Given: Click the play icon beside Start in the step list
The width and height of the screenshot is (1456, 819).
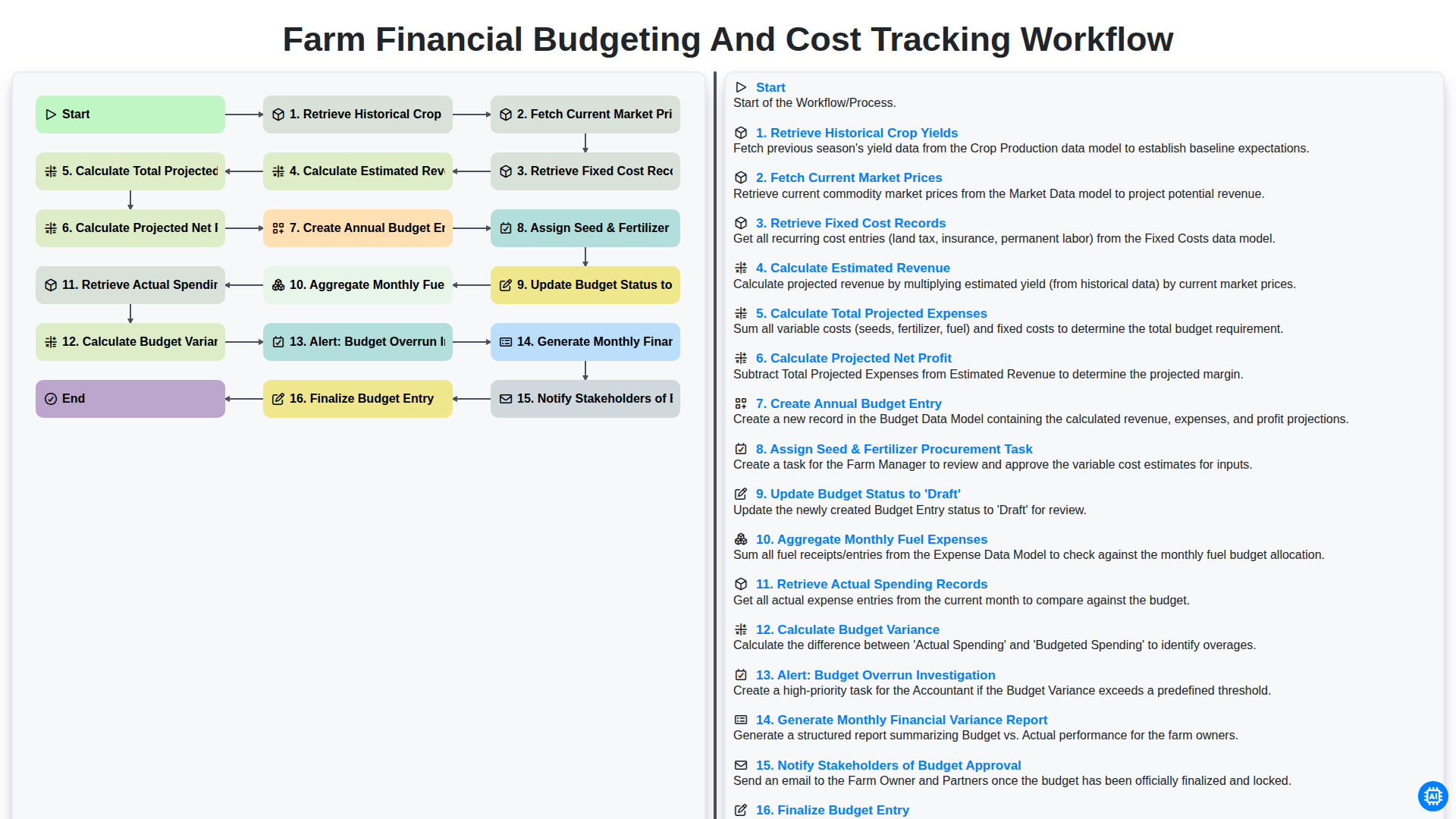Looking at the screenshot, I should [741, 88].
